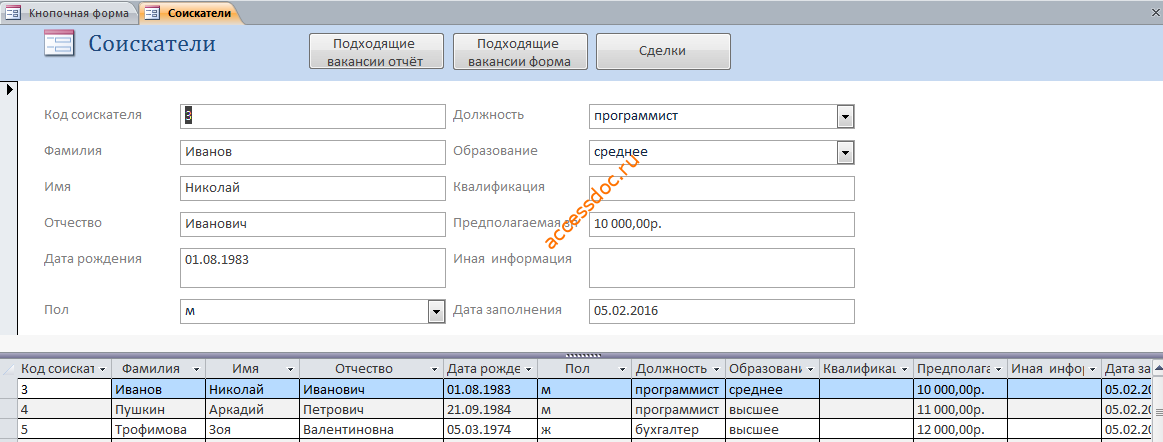Screen dimensions: 1163x442
Task: Expand the Образование combo box arrow
Action: 846,152
